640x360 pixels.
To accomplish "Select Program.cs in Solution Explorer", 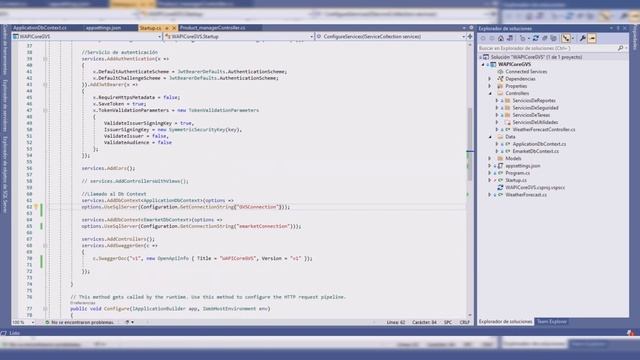I will (517, 173).
